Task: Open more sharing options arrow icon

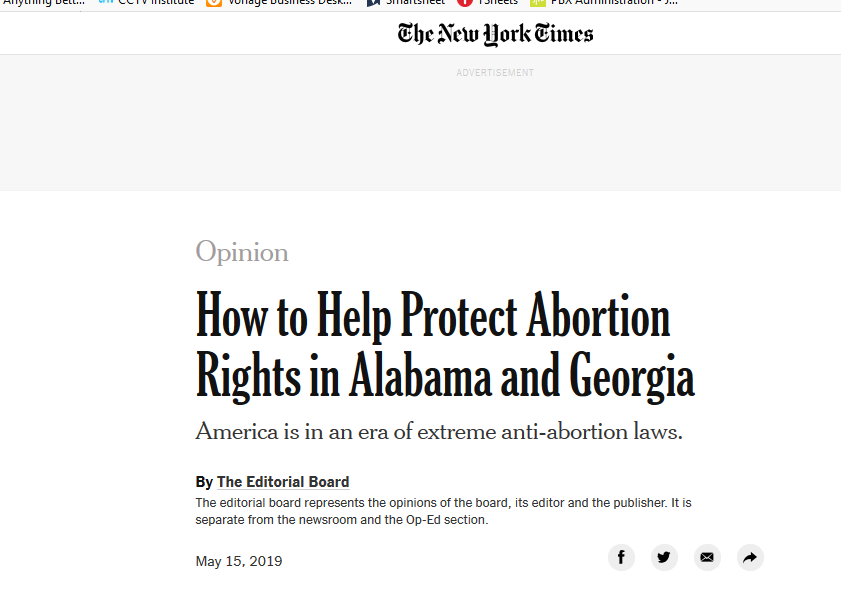Action: pos(750,557)
